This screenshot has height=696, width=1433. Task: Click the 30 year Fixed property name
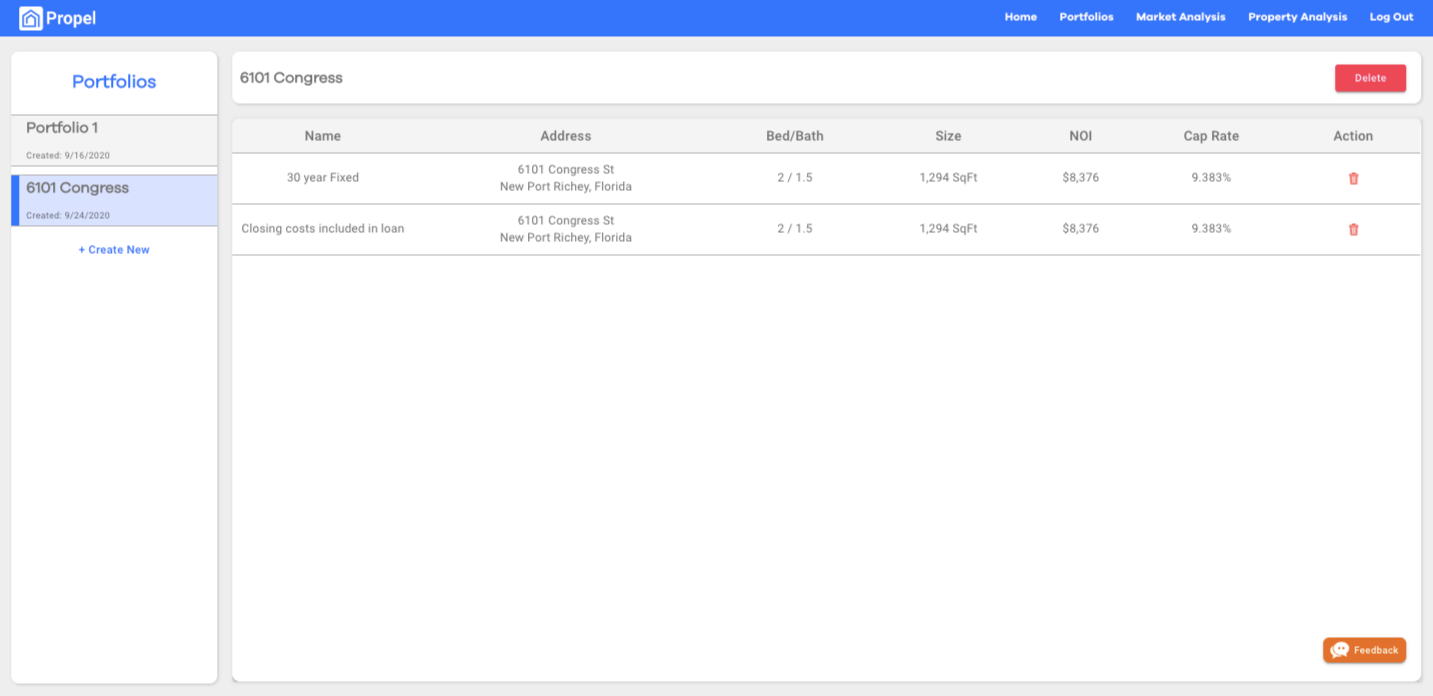click(323, 178)
